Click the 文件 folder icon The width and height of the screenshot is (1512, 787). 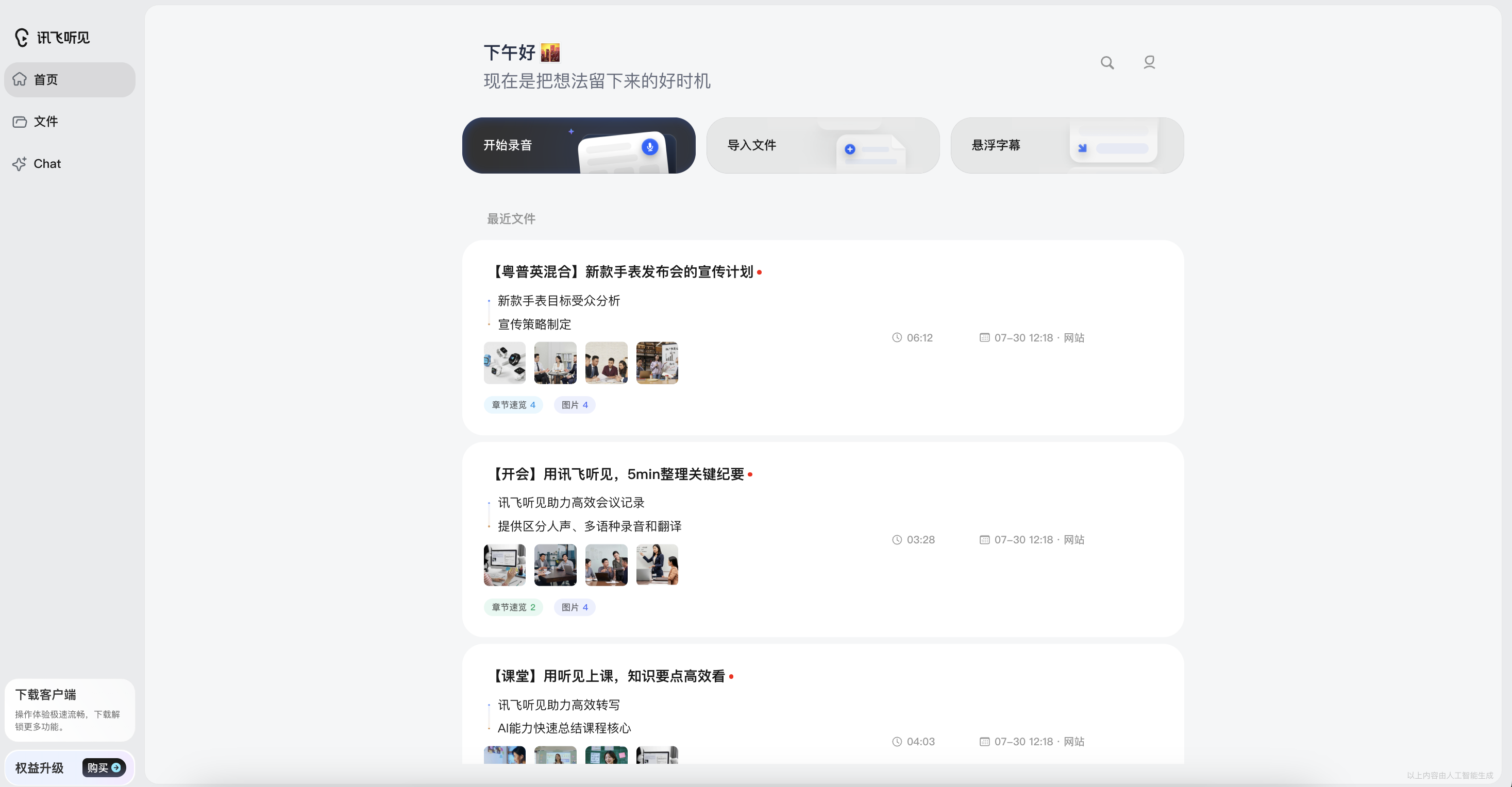[20, 122]
